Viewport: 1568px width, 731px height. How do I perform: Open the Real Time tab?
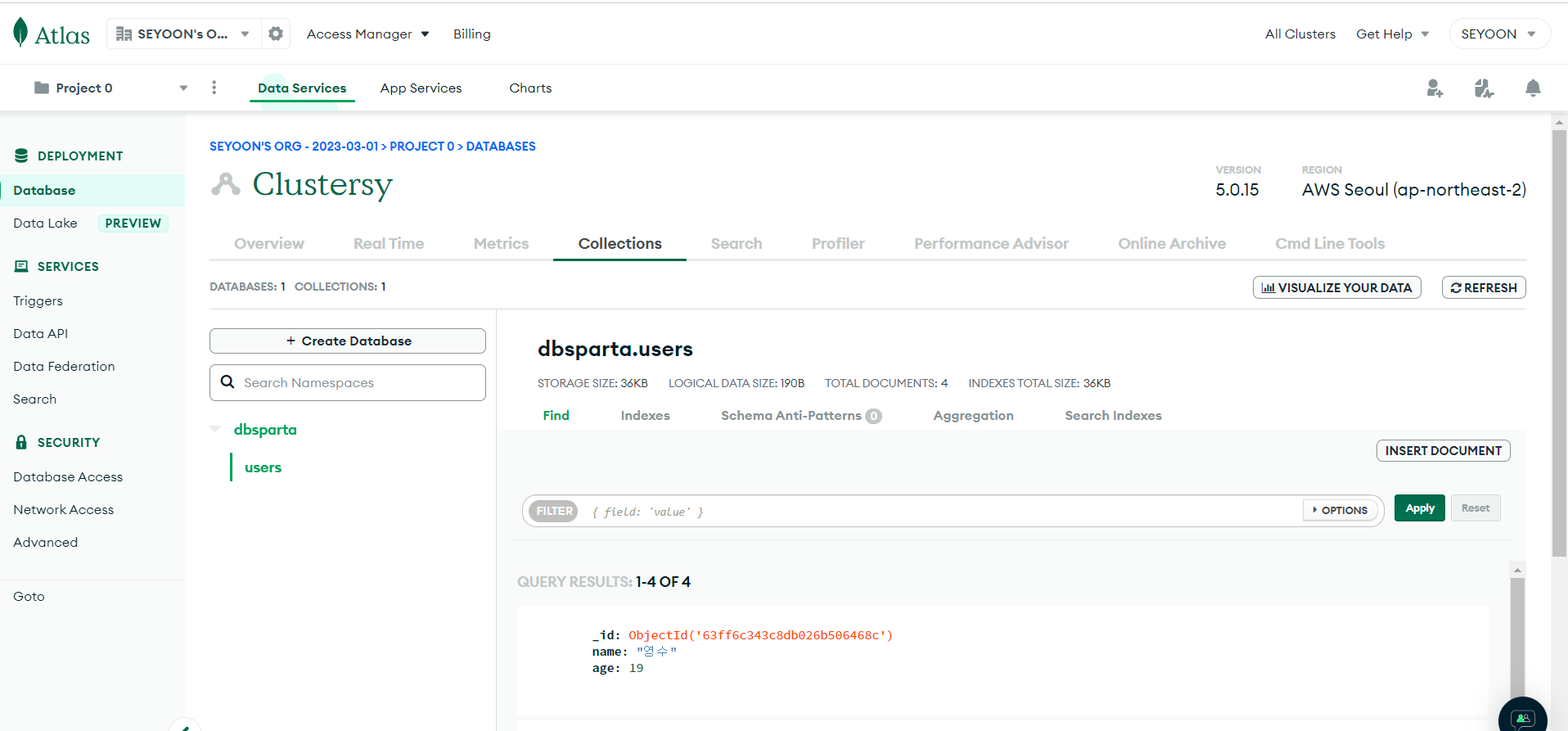coord(389,243)
